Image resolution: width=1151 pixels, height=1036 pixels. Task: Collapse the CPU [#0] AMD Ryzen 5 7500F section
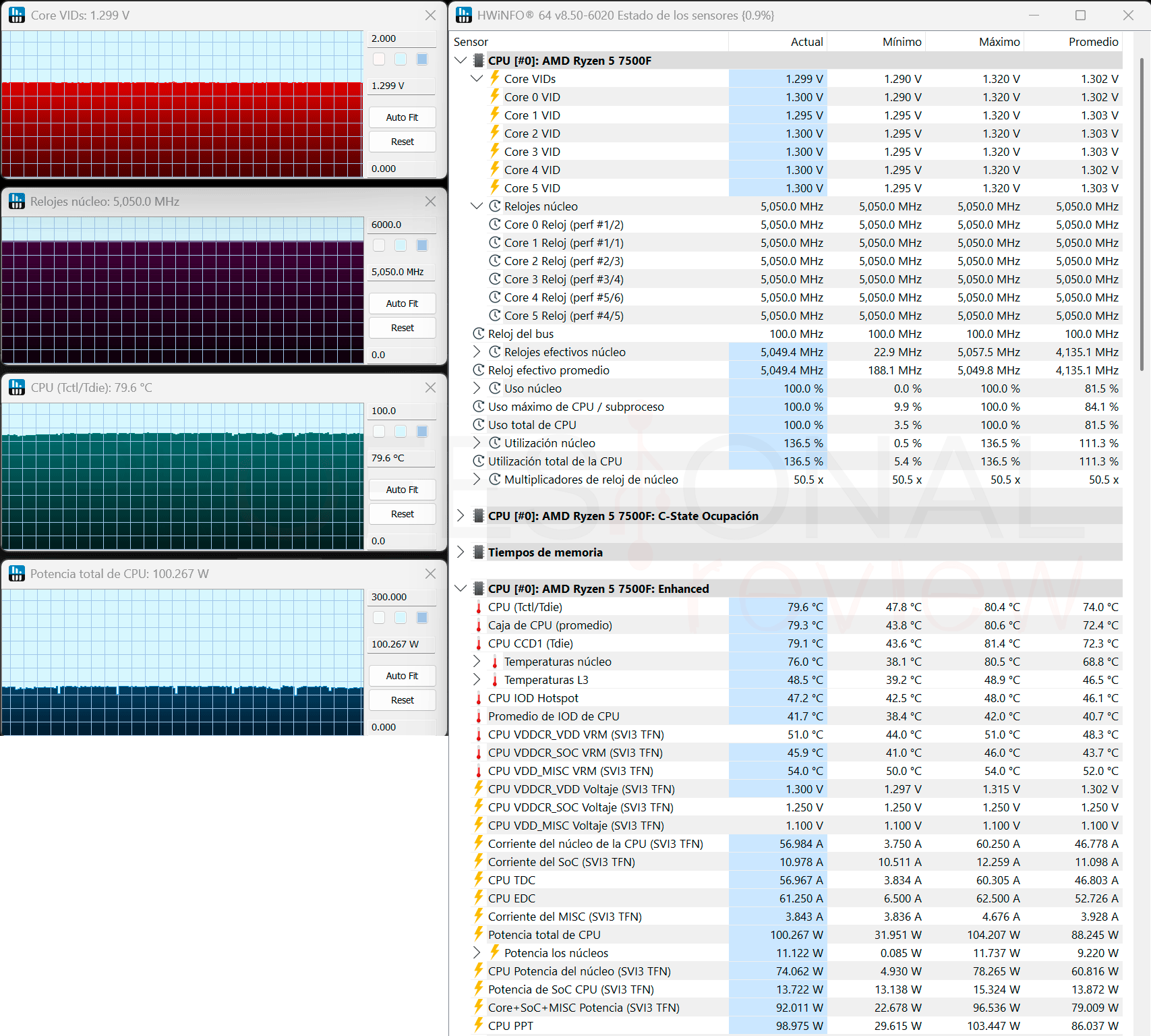461,60
